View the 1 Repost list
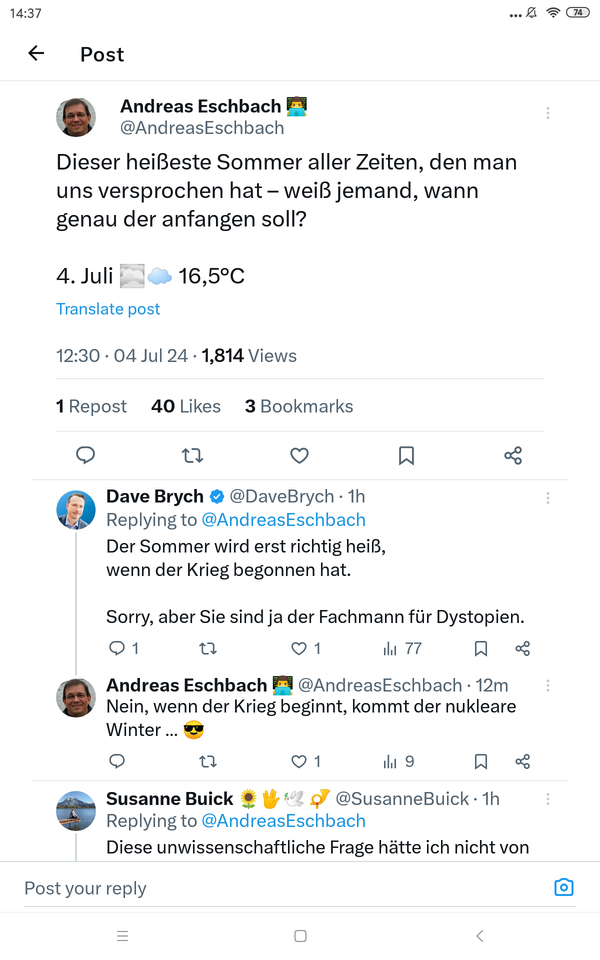This screenshot has height=960, width=600. click(91, 406)
